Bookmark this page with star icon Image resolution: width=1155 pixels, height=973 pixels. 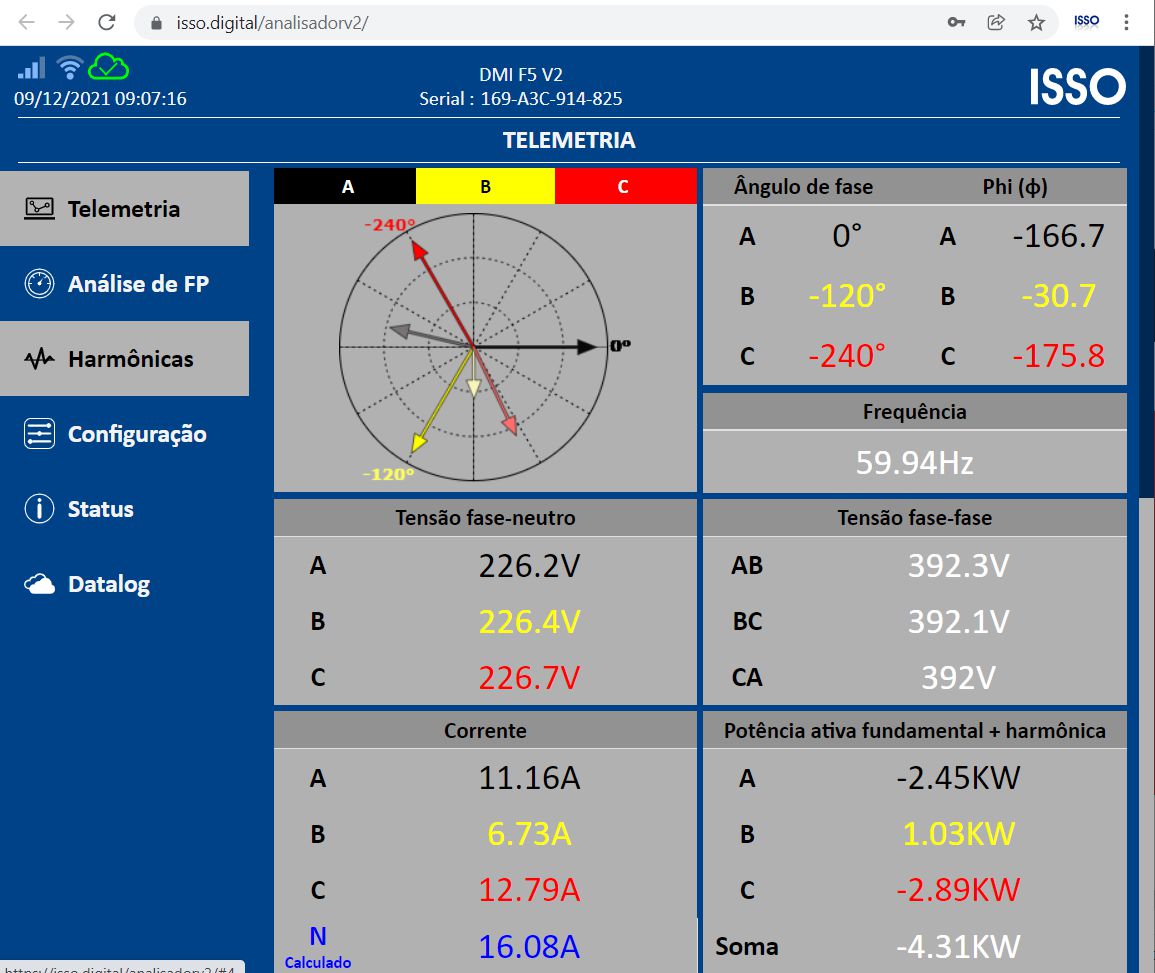point(1036,22)
